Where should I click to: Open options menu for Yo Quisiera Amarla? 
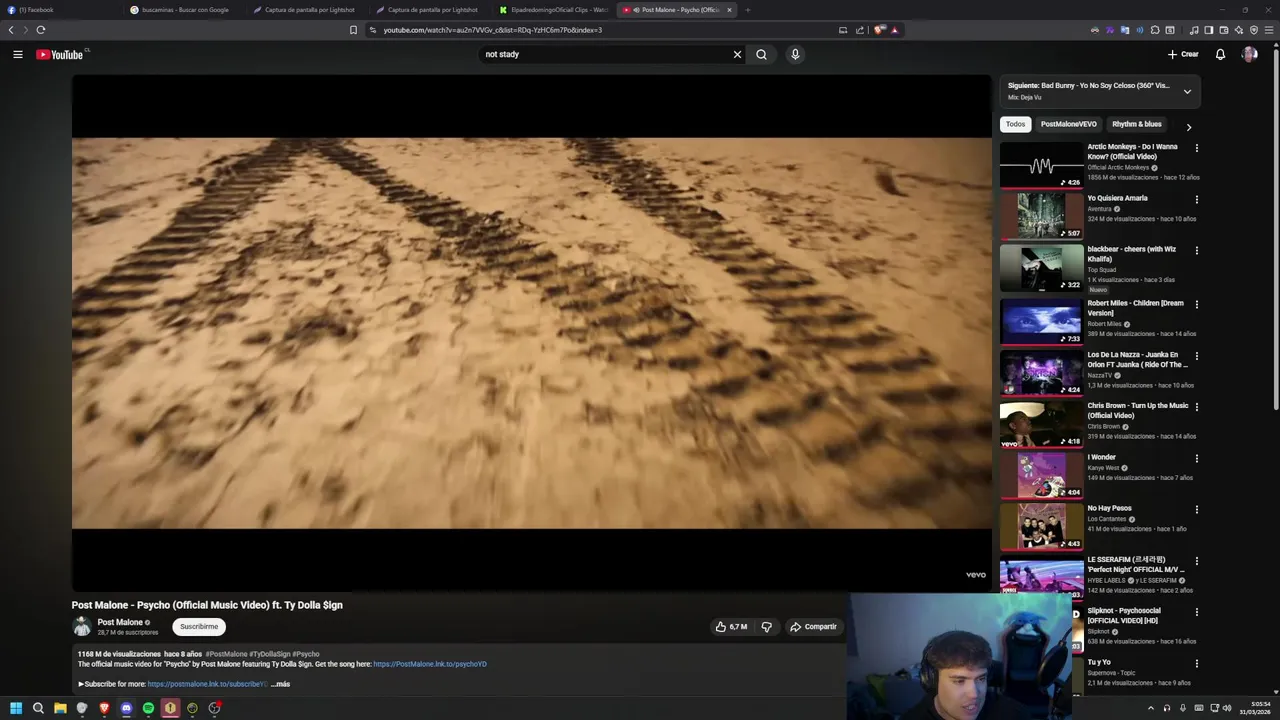tap(1196, 199)
